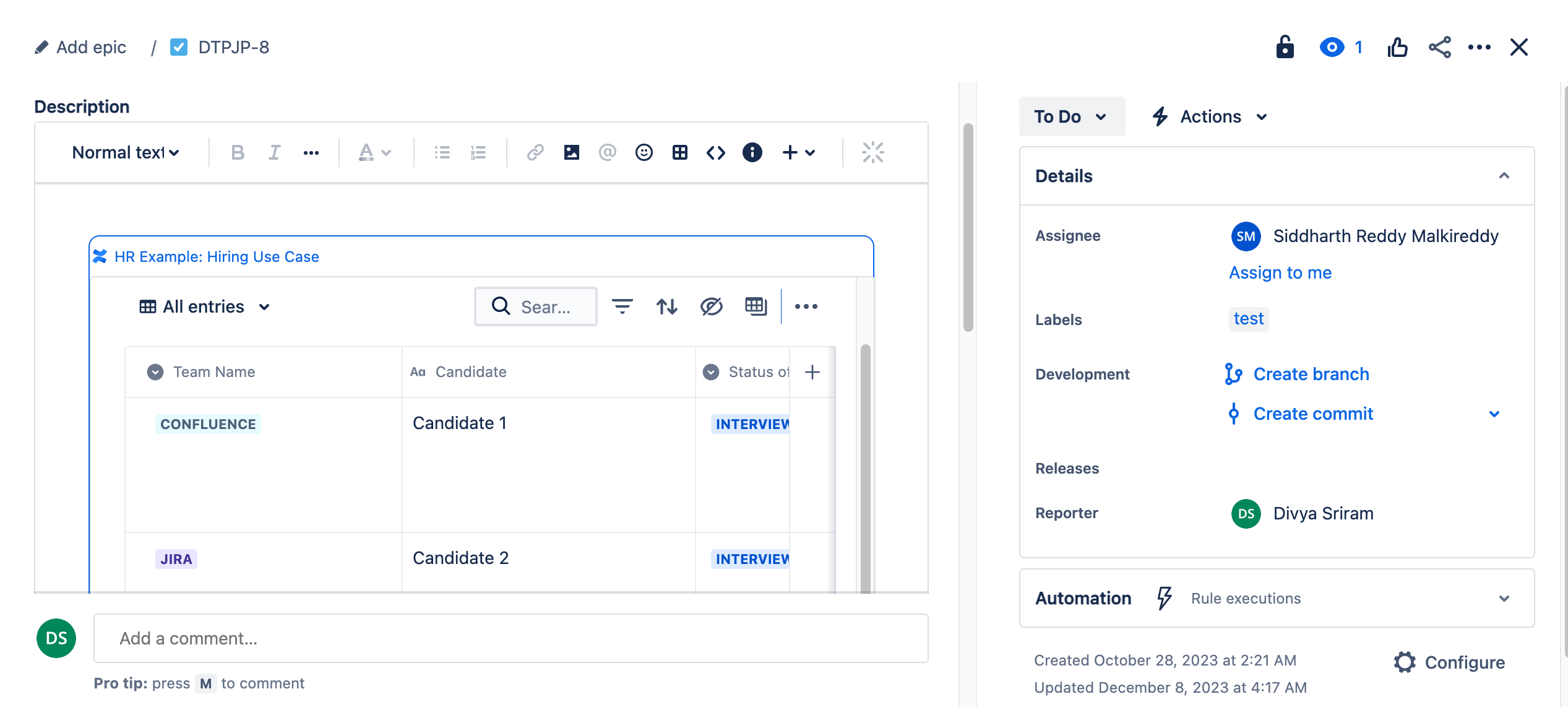
Task: Click the Configure button
Action: tap(1449, 662)
